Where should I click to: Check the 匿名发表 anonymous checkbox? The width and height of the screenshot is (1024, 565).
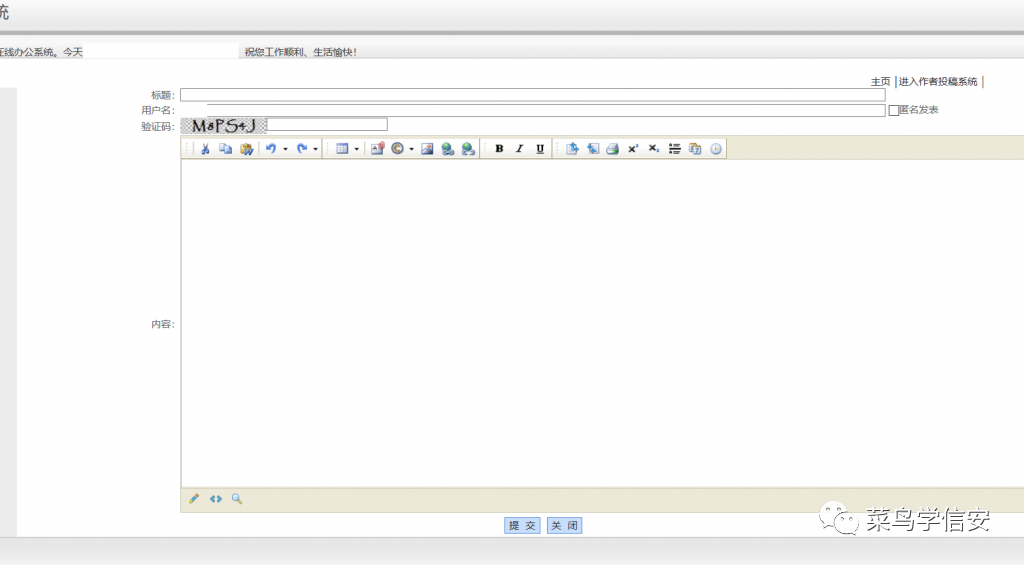coord(893,110)
